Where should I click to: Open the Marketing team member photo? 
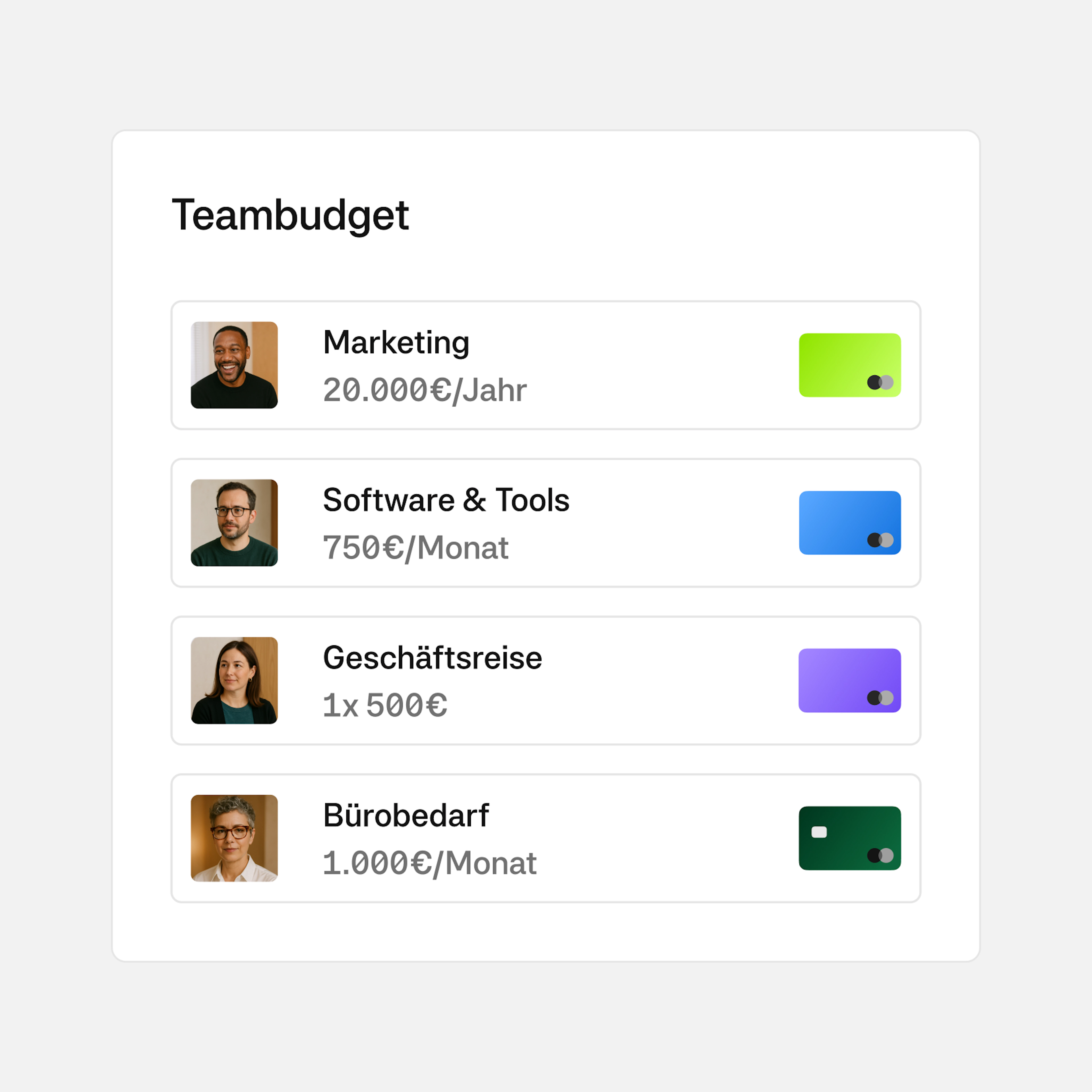(234, 365)
